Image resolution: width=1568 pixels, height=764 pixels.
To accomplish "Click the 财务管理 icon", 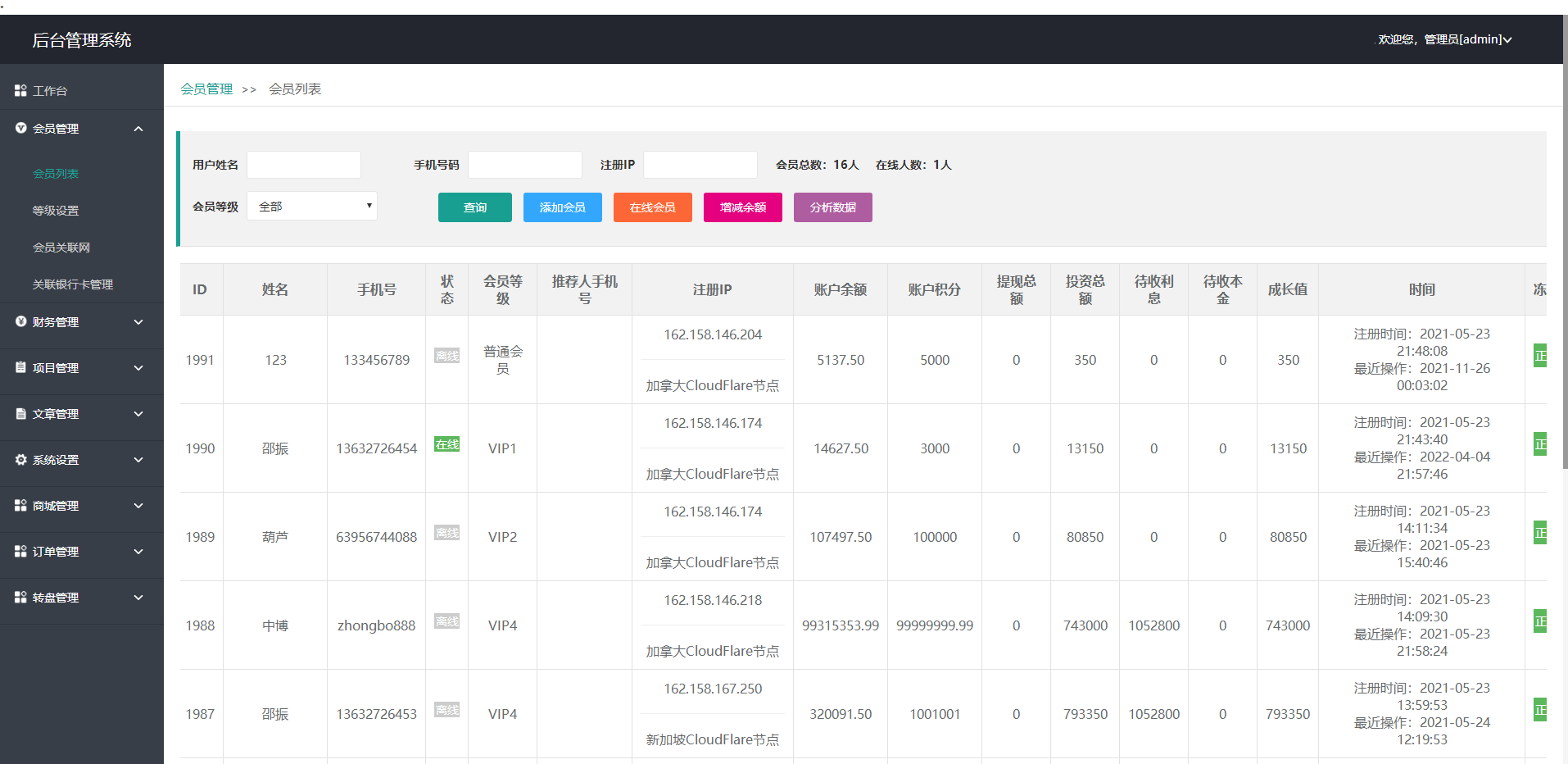I will point(20,321).
